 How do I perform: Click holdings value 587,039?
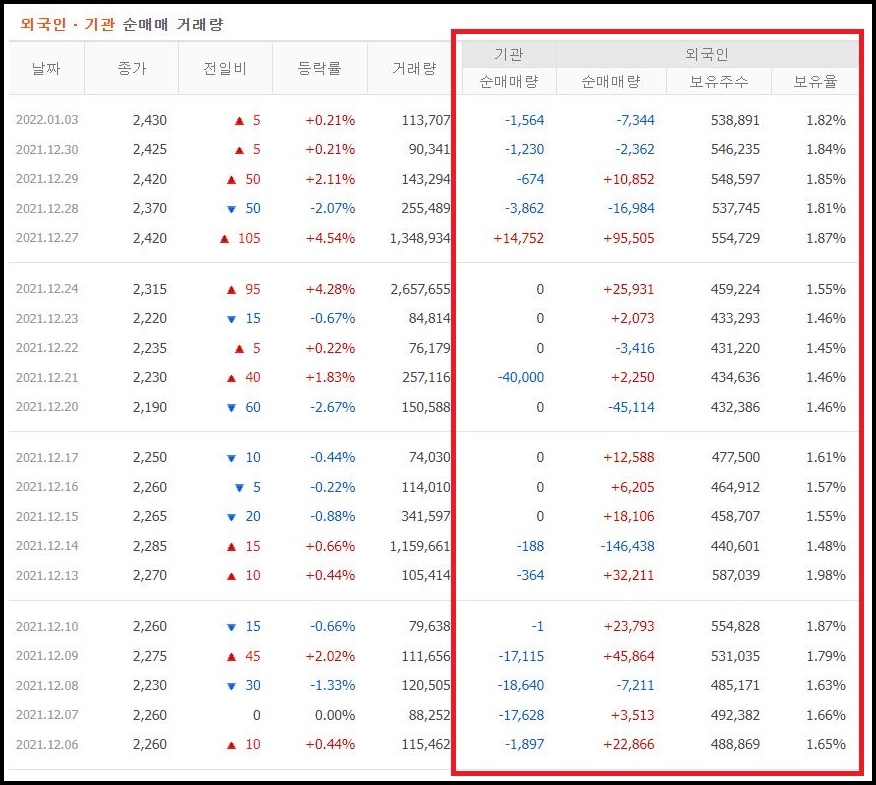[735, 575]
